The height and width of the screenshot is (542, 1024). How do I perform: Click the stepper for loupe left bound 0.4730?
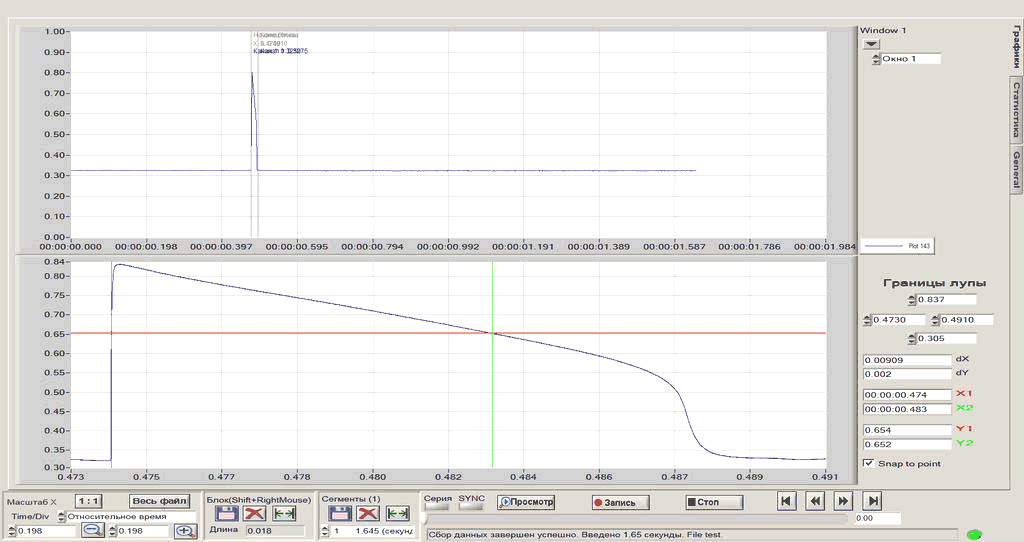pos(867,320)
